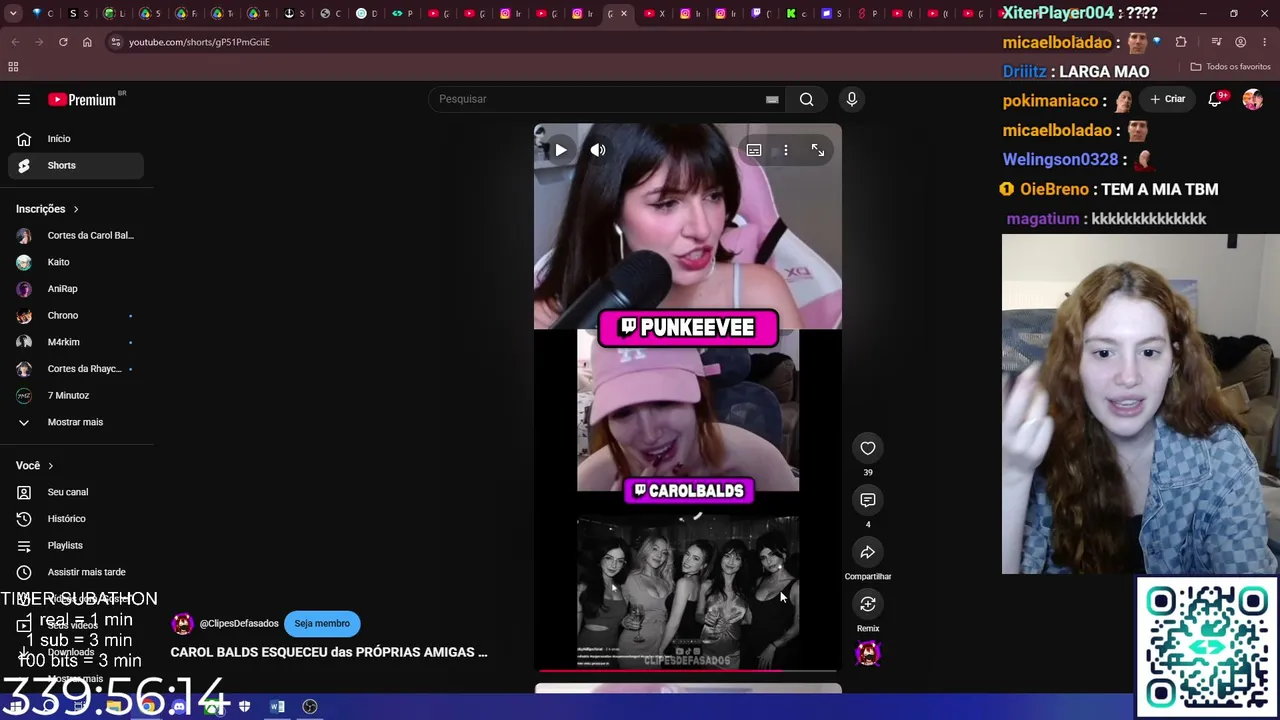Open the Chrome extensions puzzle icon

click(1181, 42)
